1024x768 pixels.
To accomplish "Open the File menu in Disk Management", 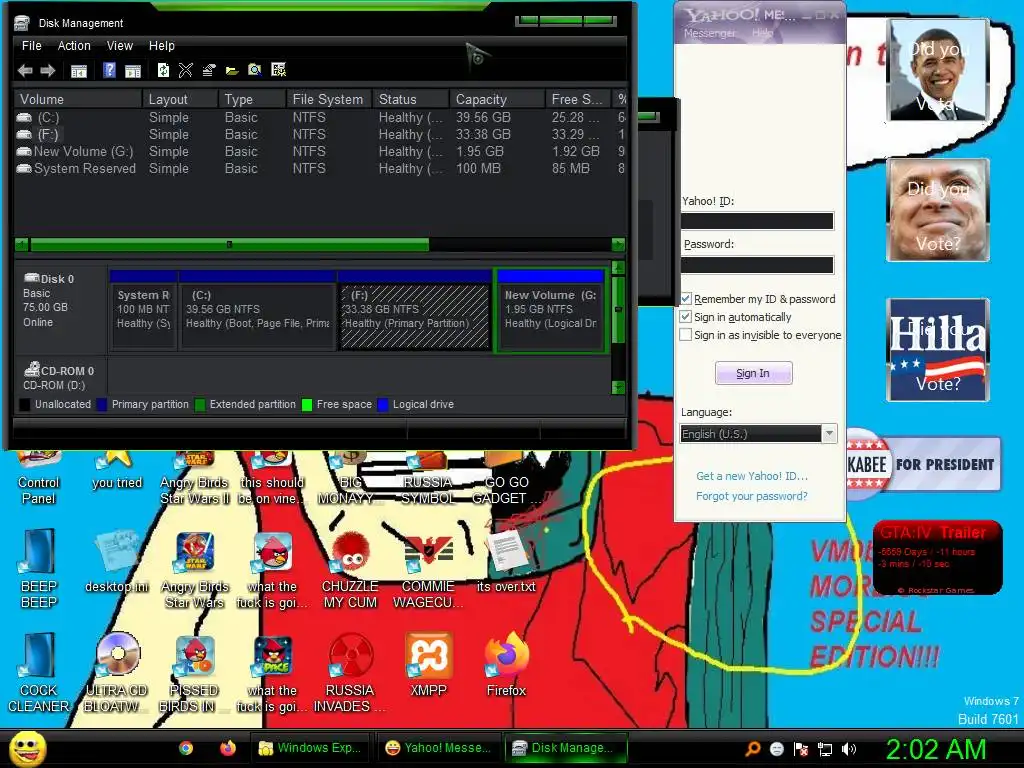I will [31, 46].
